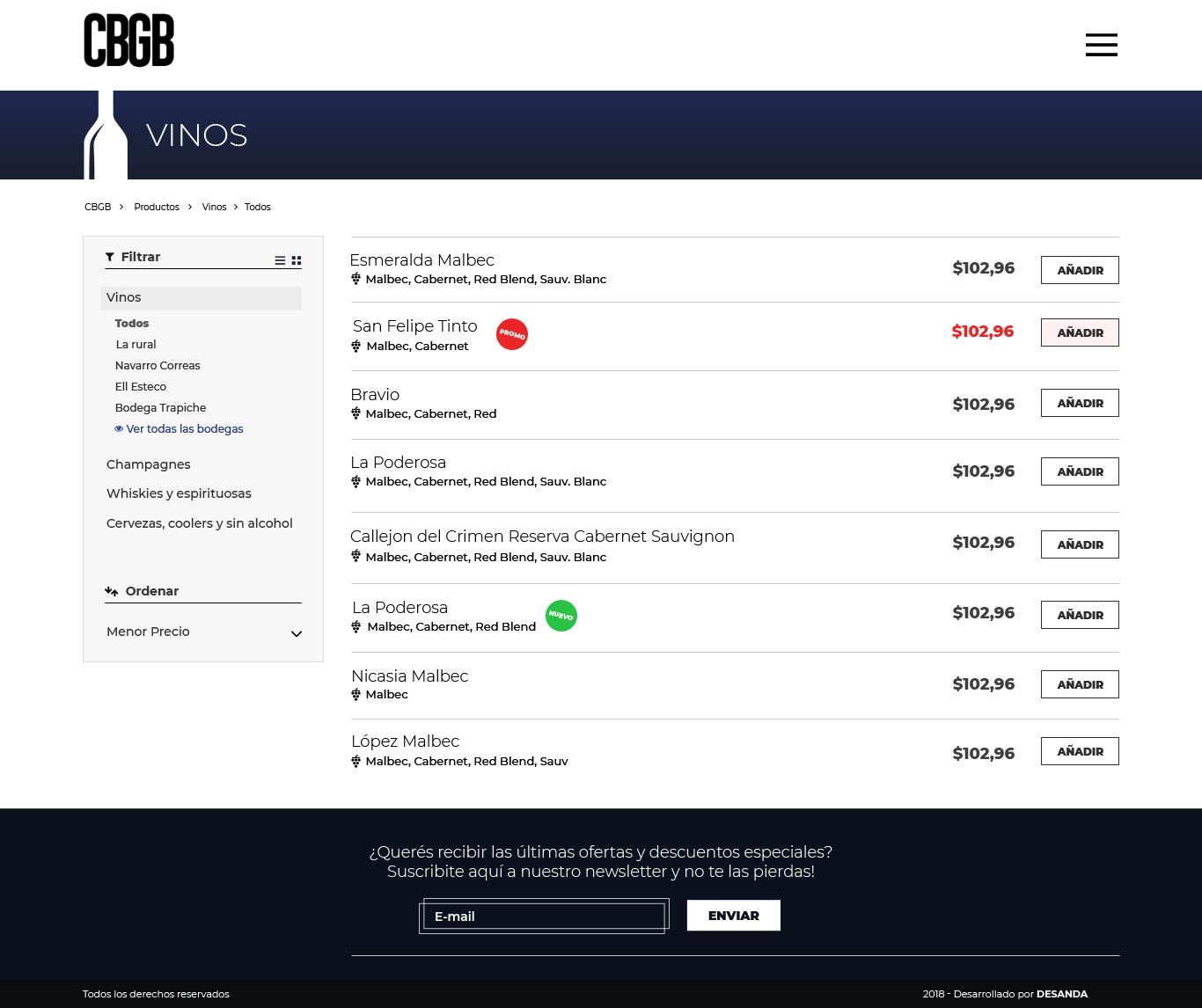This screenshot has height=1008, width=1202.
Task: Filter by Navarro Correas winery
Action: pos(158,366)
